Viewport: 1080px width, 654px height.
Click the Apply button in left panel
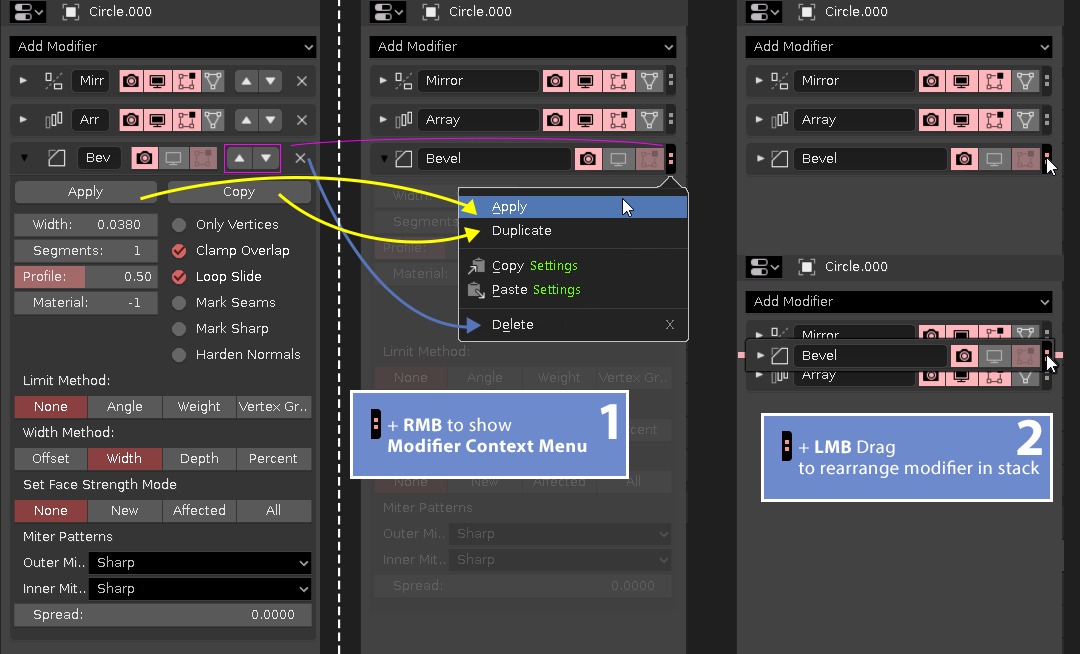click(85, 192)
